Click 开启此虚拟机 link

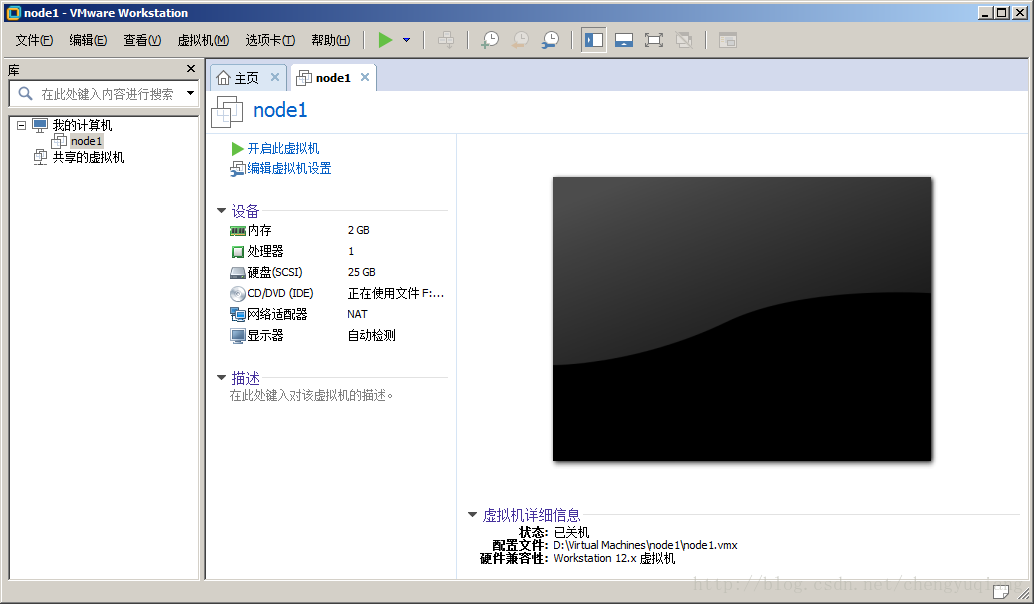point(283,148)
